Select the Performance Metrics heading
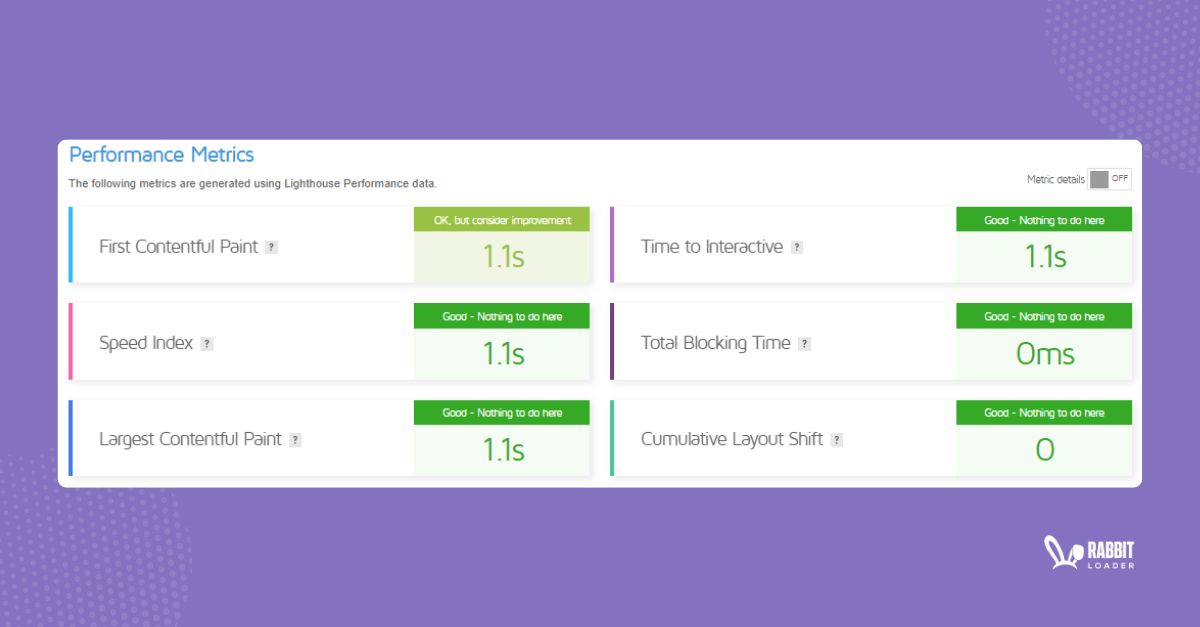This screenshot has width=1200, height=627. pos(160,154)
